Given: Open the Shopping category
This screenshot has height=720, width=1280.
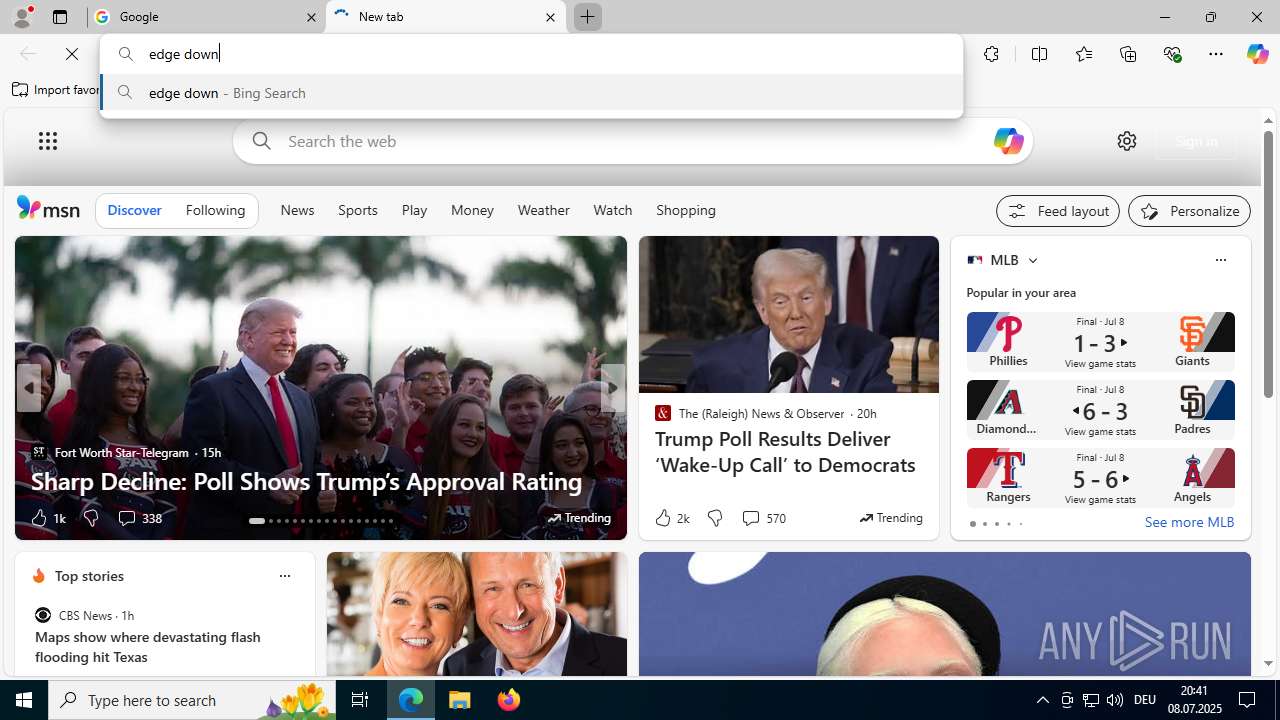Looking at the screenshot, I should 686,210.
